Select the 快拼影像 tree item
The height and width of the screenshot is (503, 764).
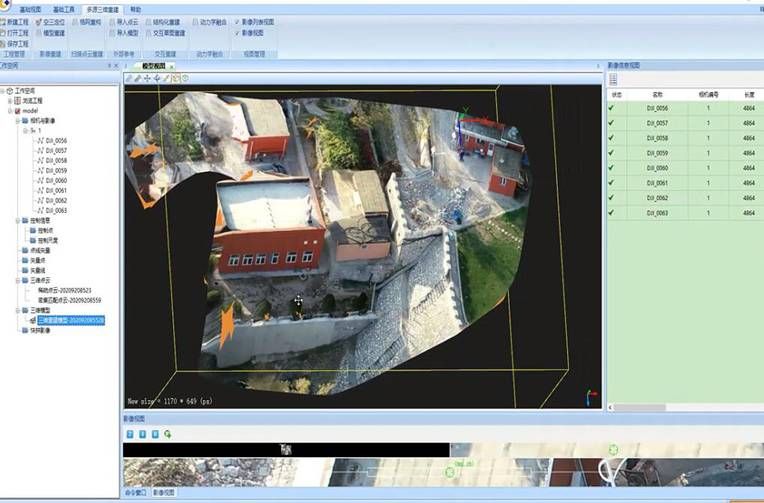(40, 330)
